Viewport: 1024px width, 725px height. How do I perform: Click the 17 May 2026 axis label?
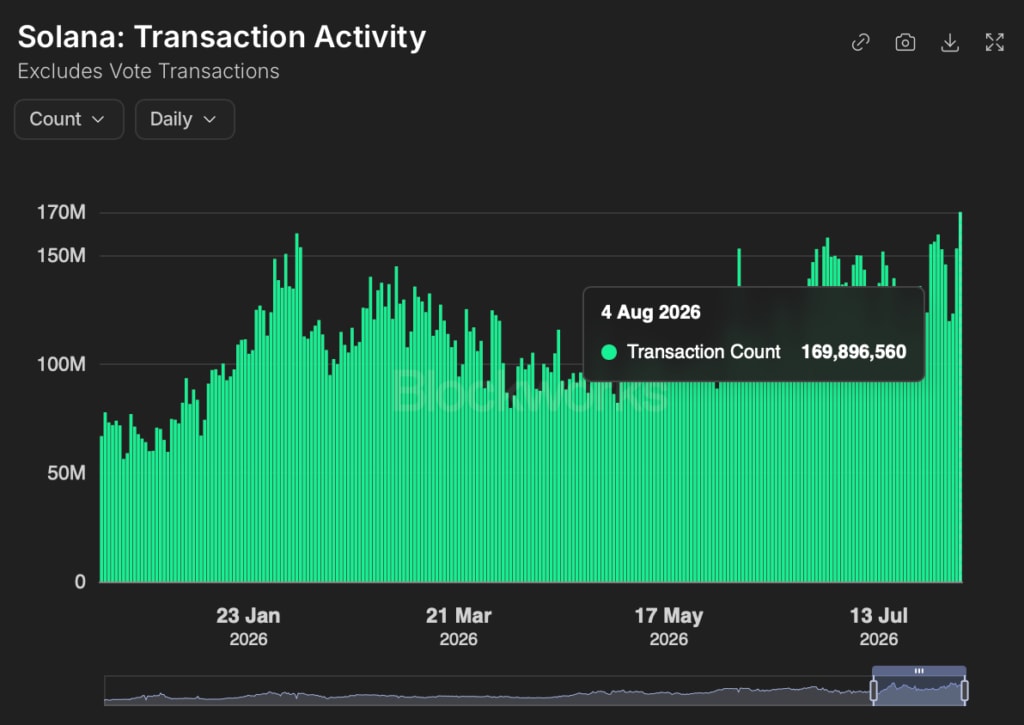click(x=669, y=626)
